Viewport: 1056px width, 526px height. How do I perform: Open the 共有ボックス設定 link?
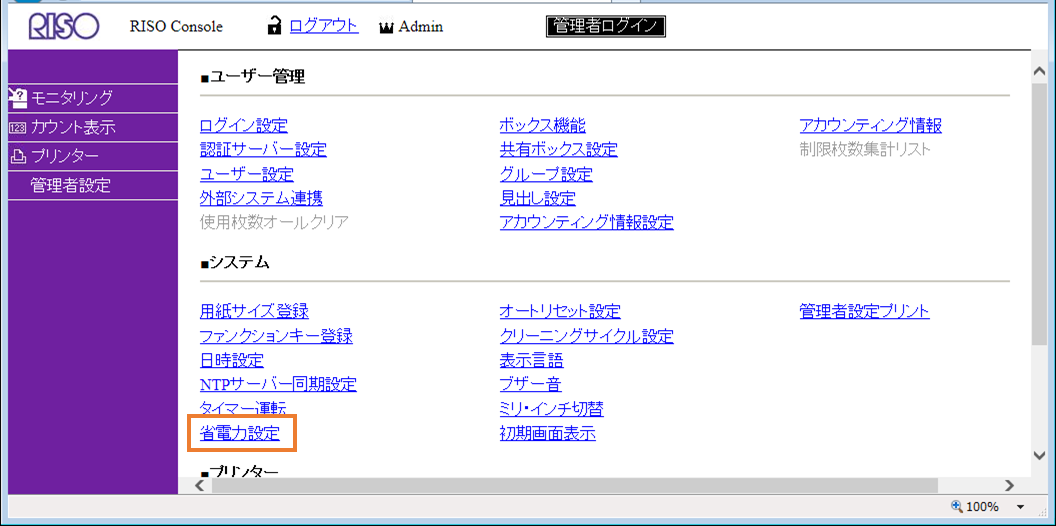pos(558,150)
